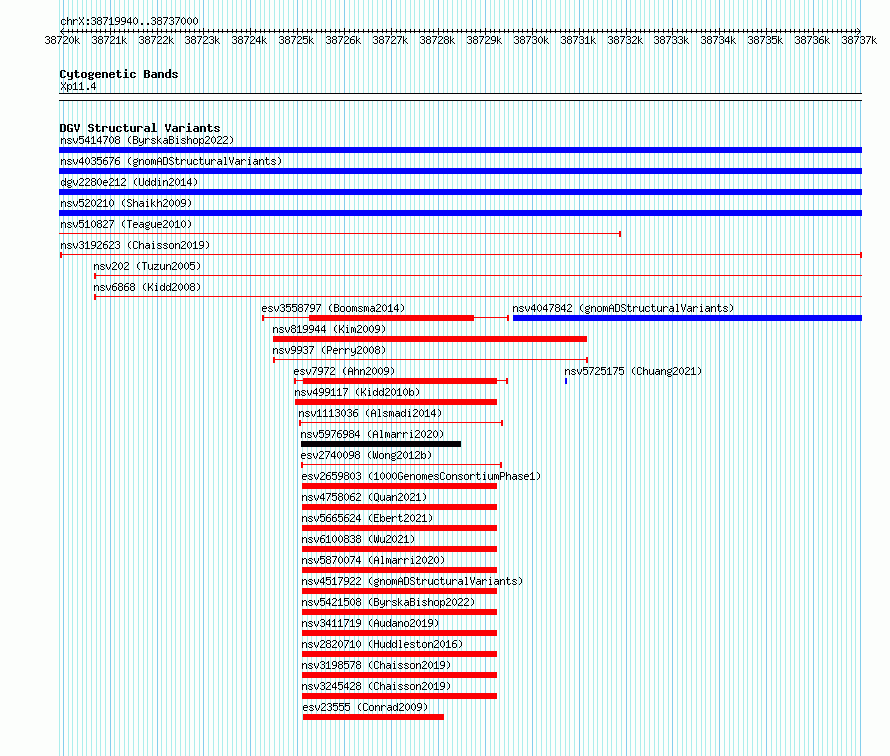Click the red bar under esv23555
Screen dimensions: 890x756
point(373,717)
